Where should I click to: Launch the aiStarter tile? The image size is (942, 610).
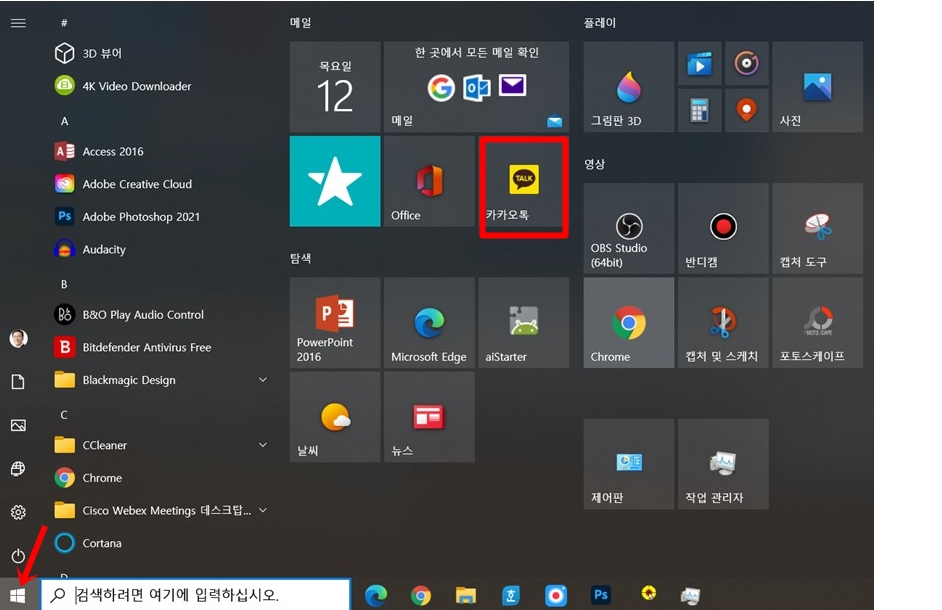point(524,323)
